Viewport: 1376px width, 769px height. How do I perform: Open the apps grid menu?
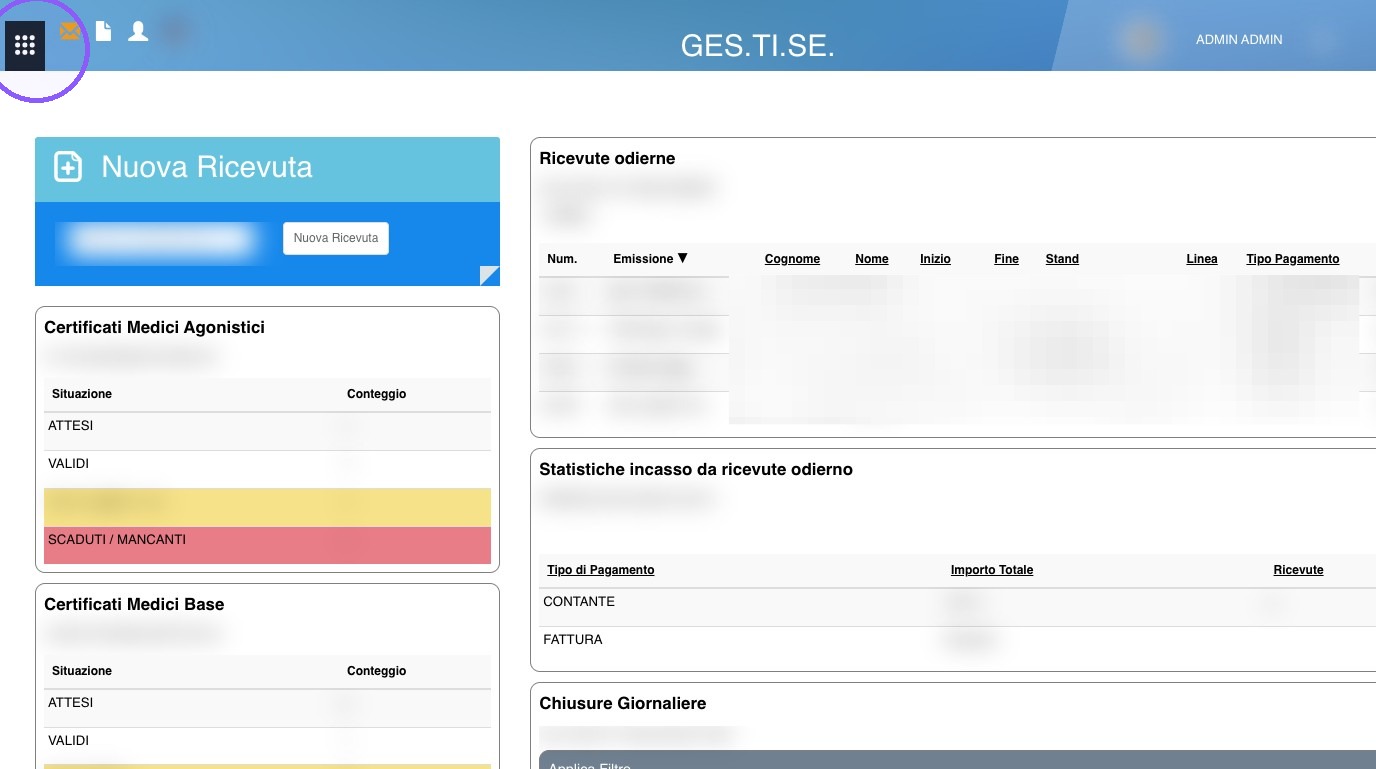coord(25,46)
